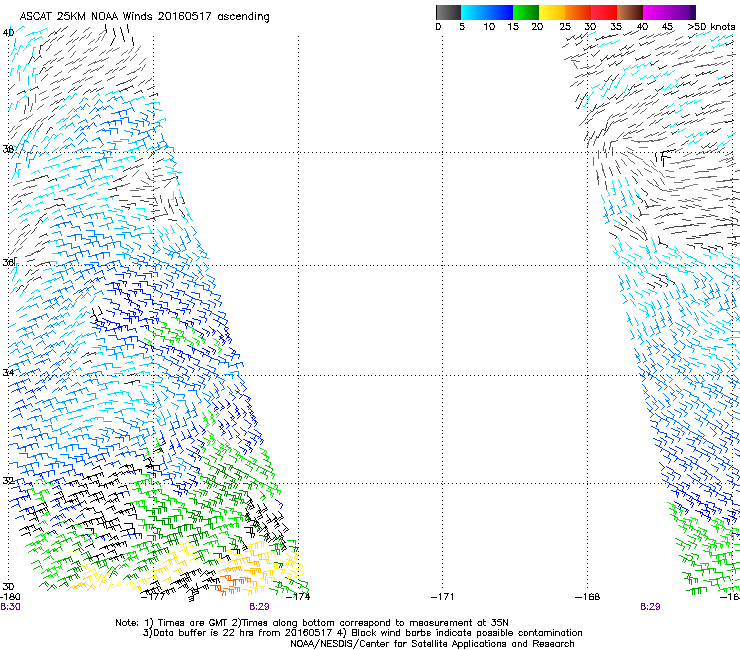Click the longitude -180 axis label
The image size is (740, 650).
pyautogui.click(x=10, y=597)
